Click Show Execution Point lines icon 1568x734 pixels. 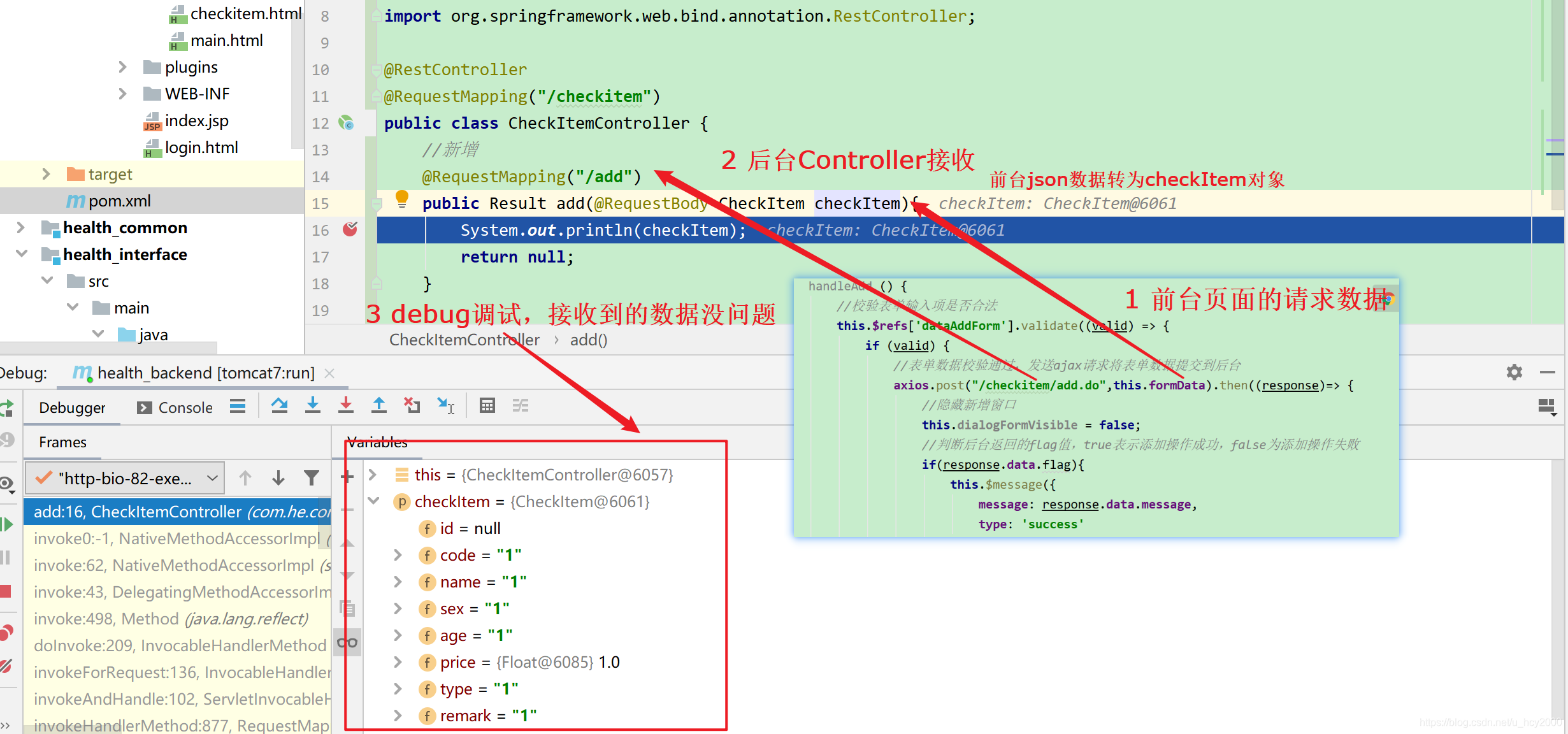[238, 406]
